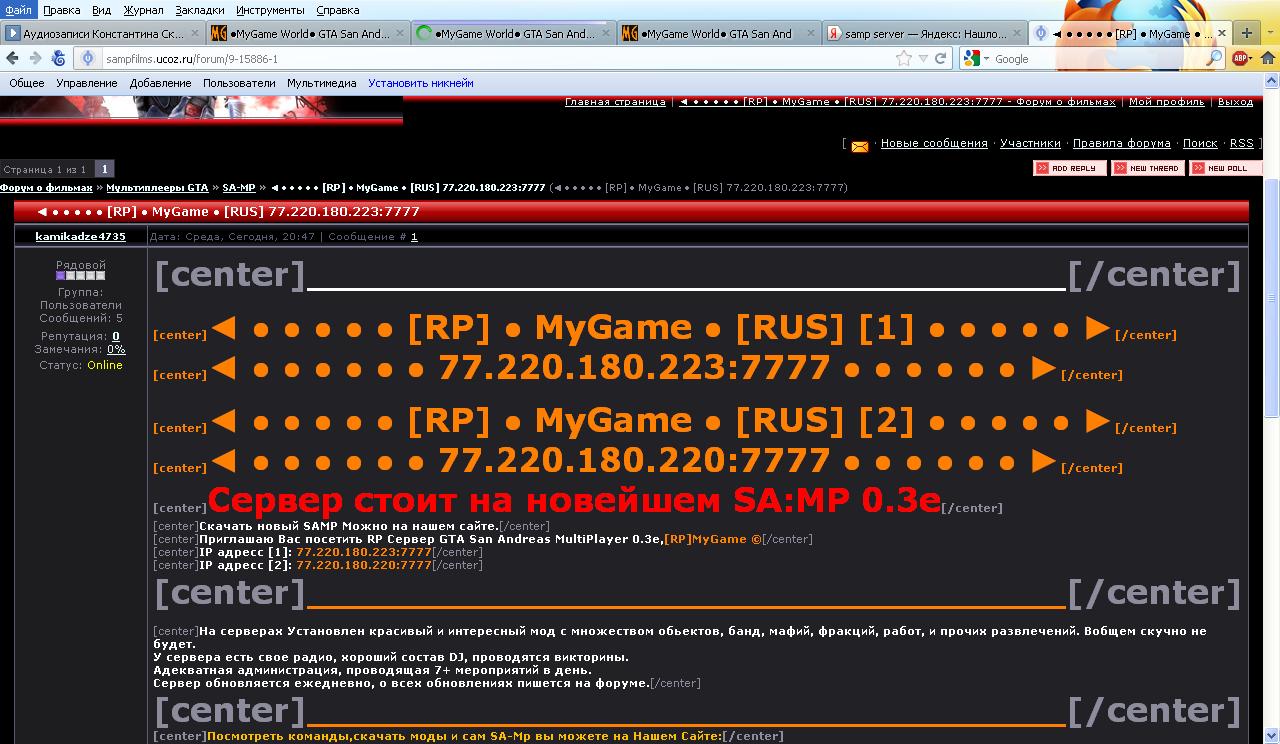
Task: Open the Инструменты menu
Action: tap(271, 10)
